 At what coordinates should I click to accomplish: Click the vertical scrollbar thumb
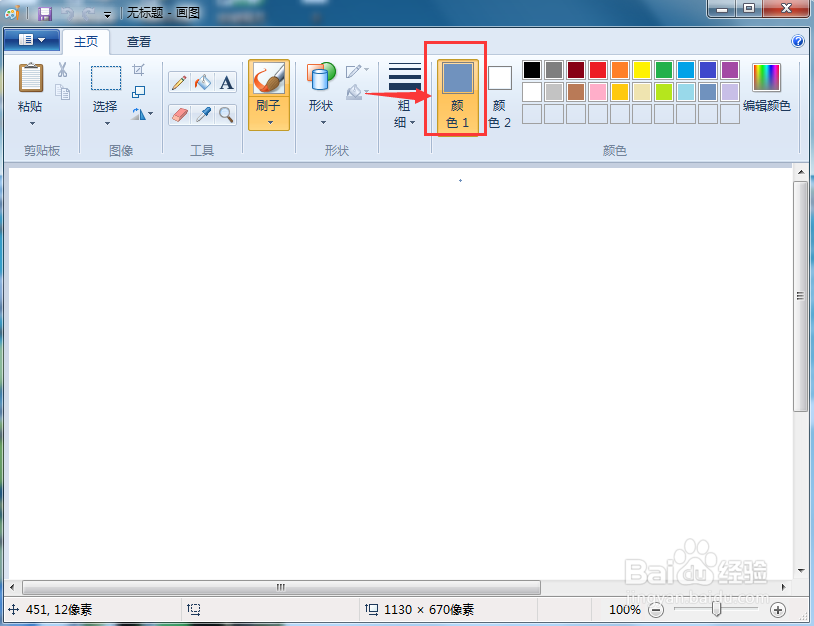[x=801, y=296]
